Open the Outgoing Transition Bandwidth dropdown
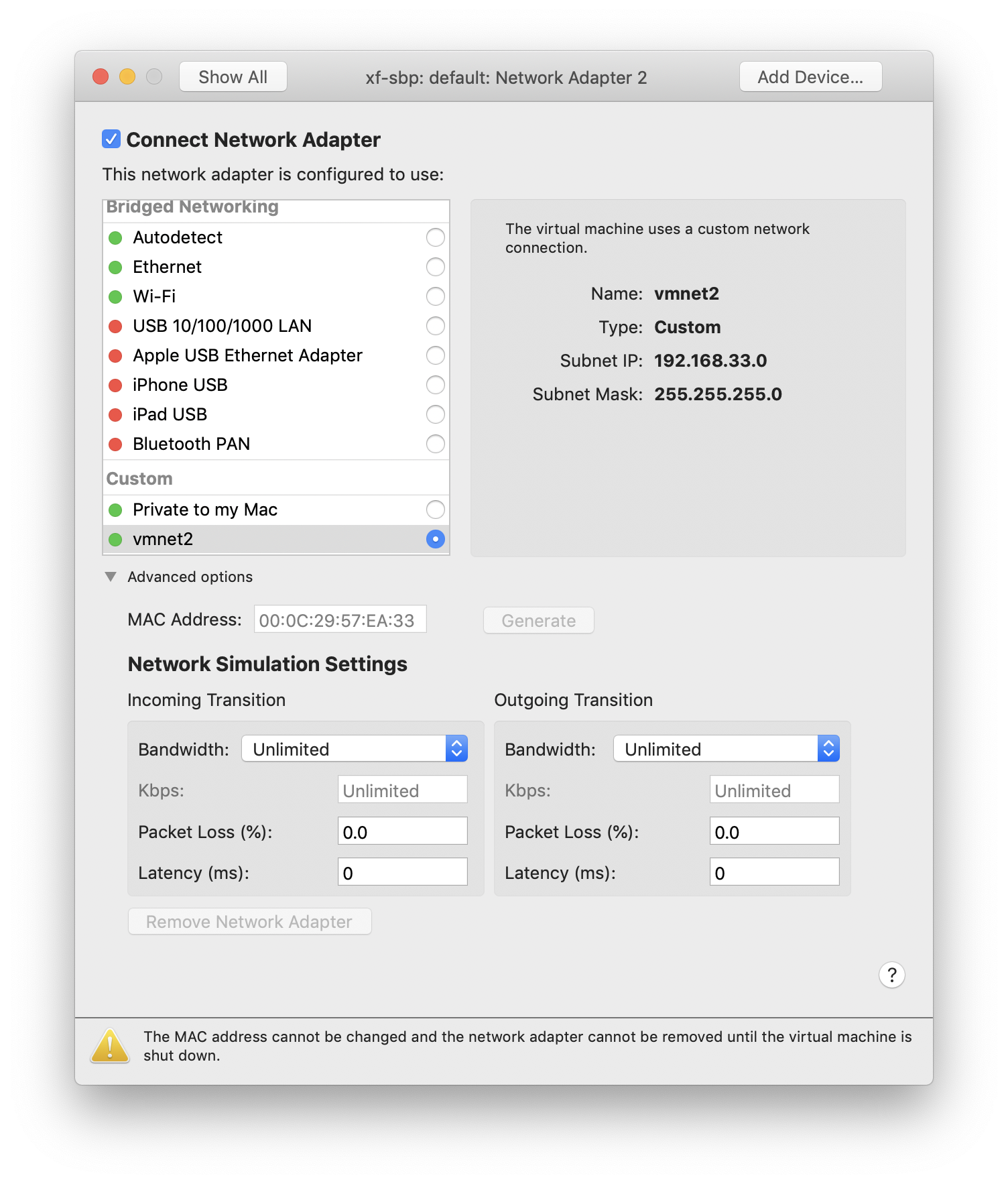The height and width of the screenshot is (1184, 1008). (x=726, y=749)
